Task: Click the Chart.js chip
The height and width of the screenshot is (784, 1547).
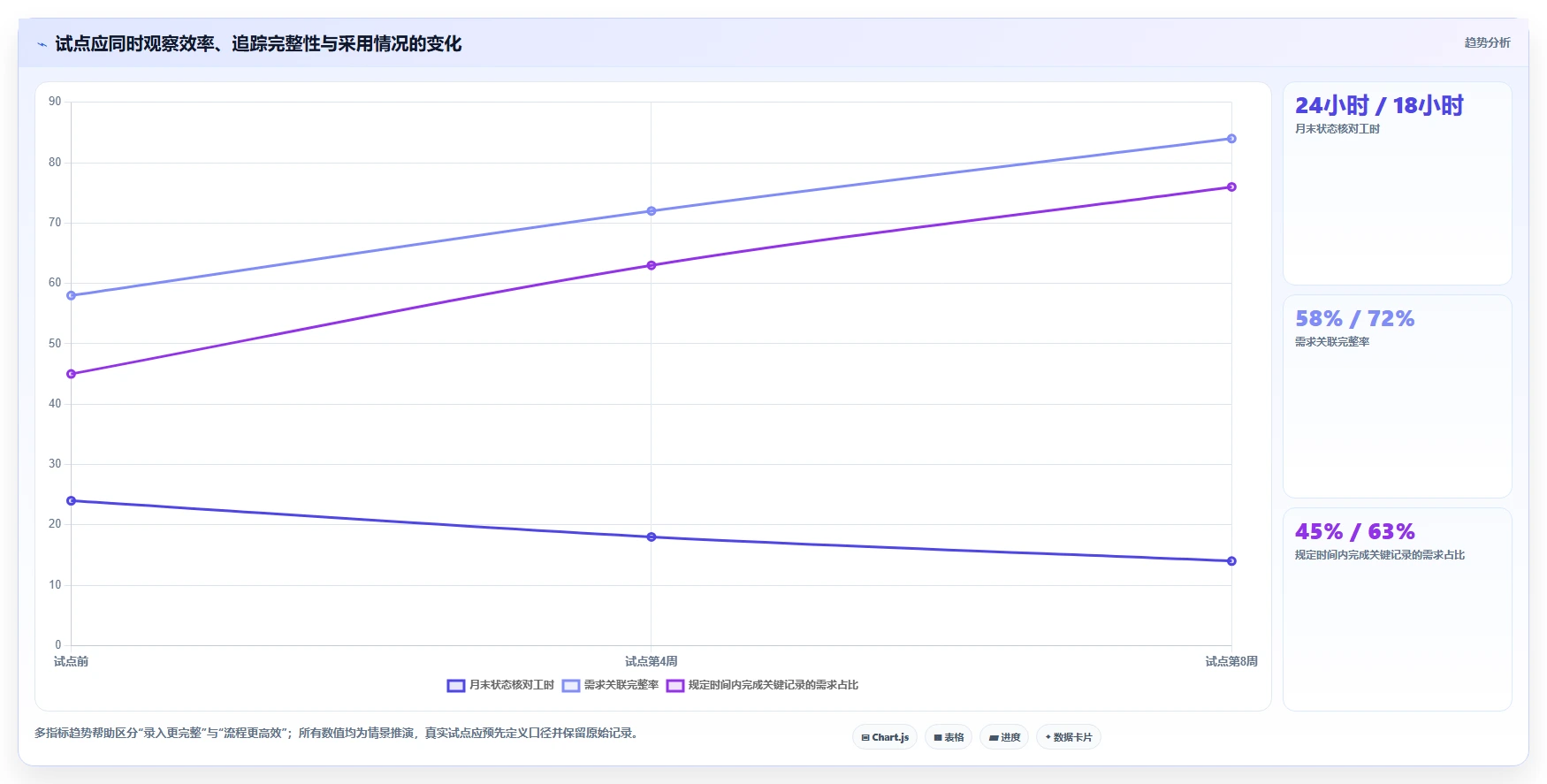Action: click(x=885, y=737)
